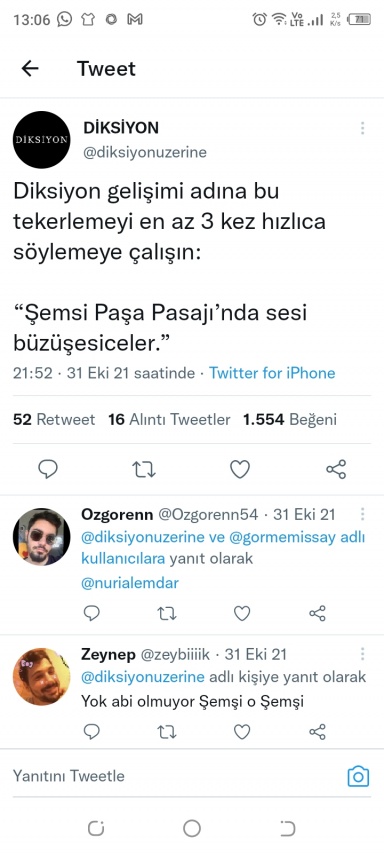Open Twitter for iPhone source link
Screen dimensions: 384x854
click(272, 373)
